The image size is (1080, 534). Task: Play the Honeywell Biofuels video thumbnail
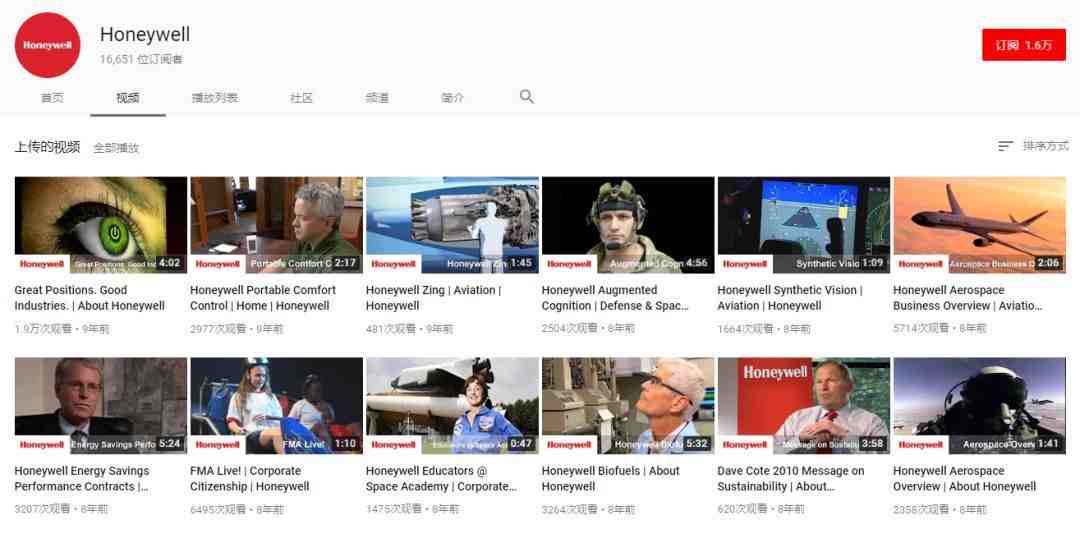[x=628, y=405]
